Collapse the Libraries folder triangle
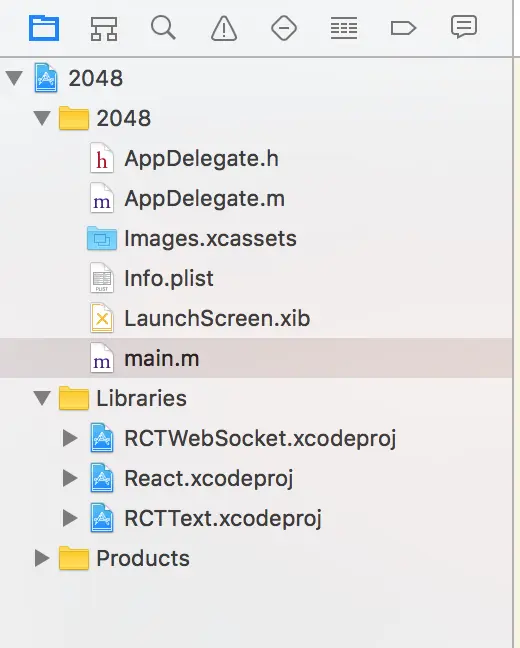 coord(42,398)
